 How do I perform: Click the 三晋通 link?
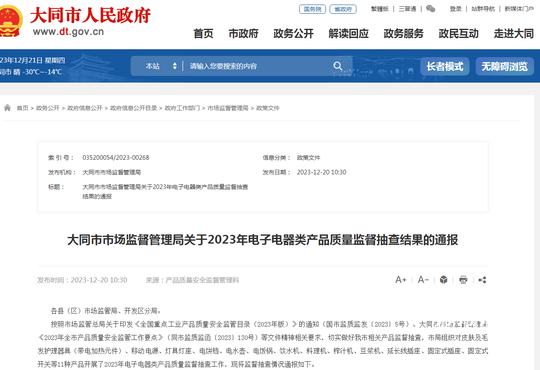click(407, 9)
